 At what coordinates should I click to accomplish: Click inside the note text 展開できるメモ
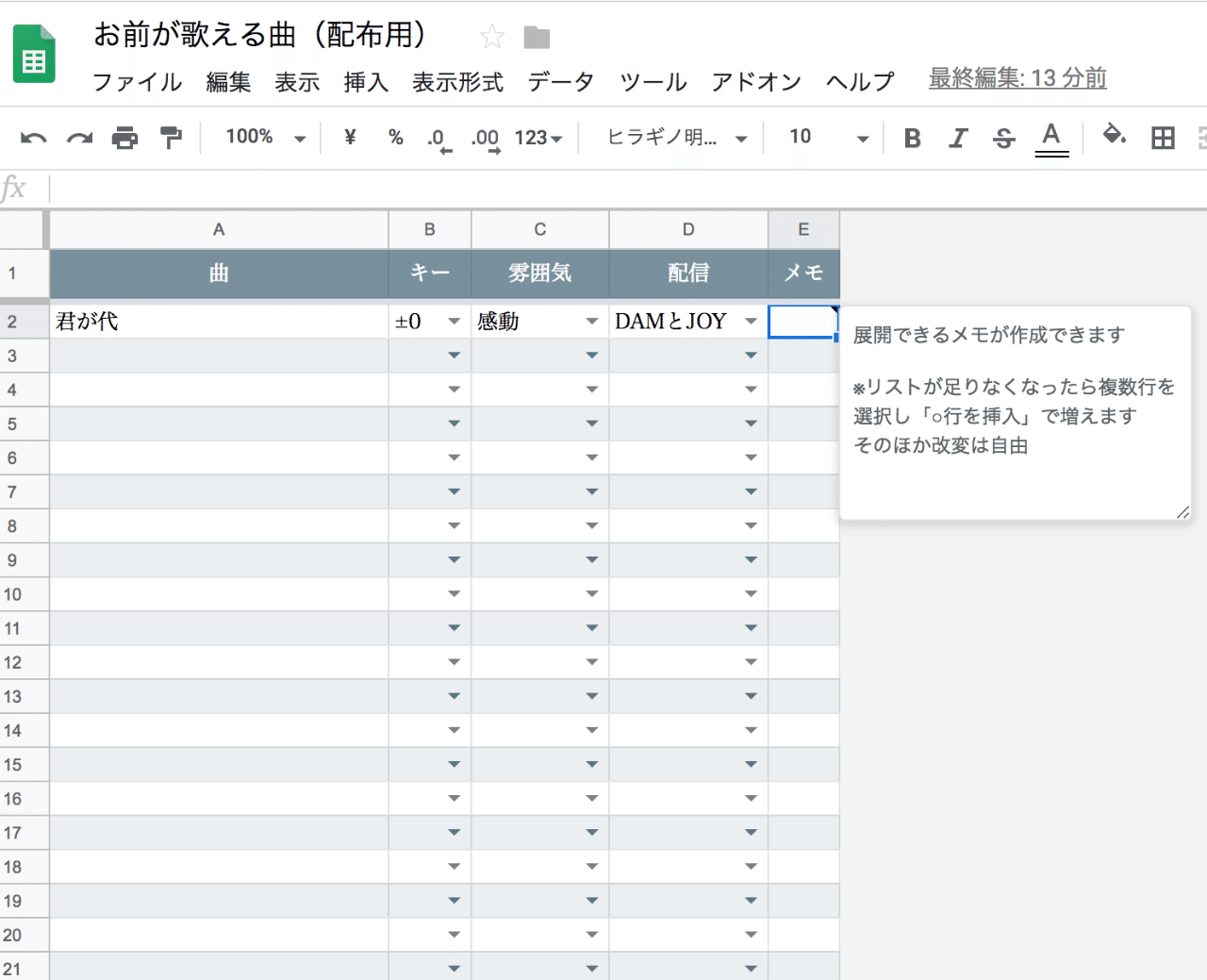pos(989,335)
